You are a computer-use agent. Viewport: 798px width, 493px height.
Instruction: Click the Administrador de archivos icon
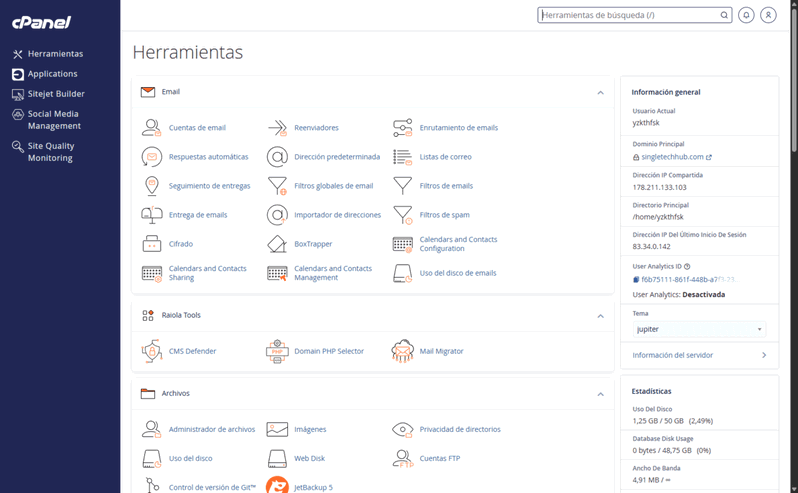(x=152, y=429)
